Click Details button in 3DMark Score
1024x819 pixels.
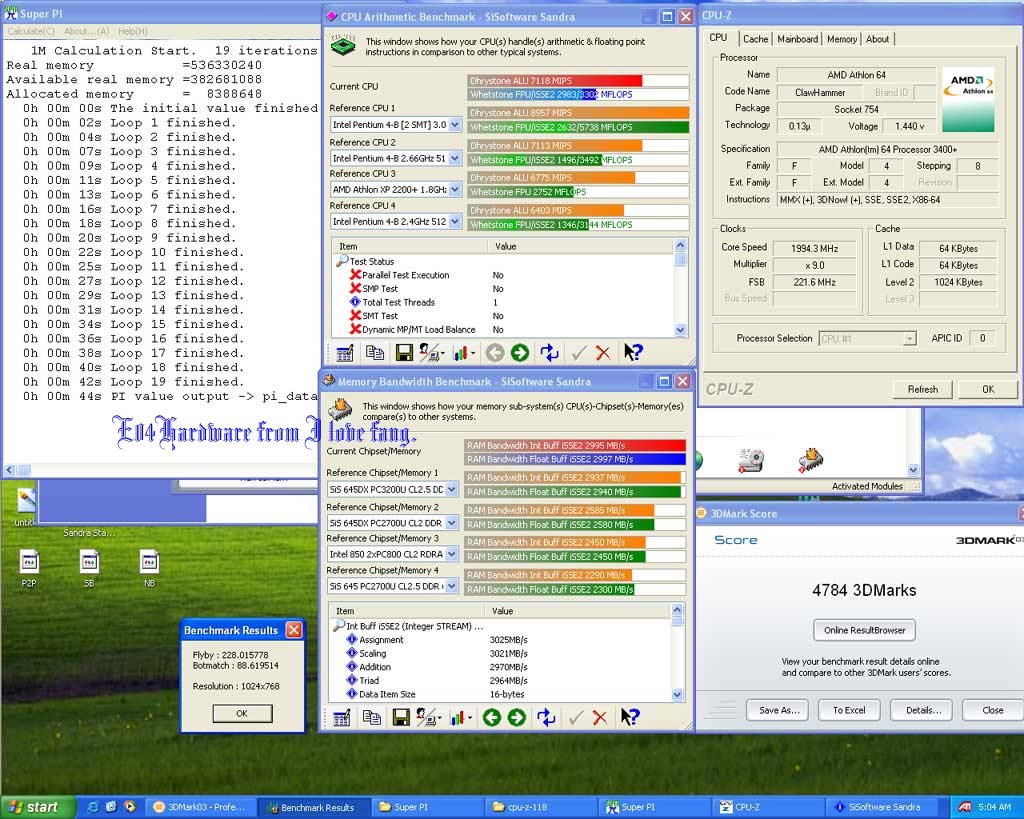[x=923, y=710]
